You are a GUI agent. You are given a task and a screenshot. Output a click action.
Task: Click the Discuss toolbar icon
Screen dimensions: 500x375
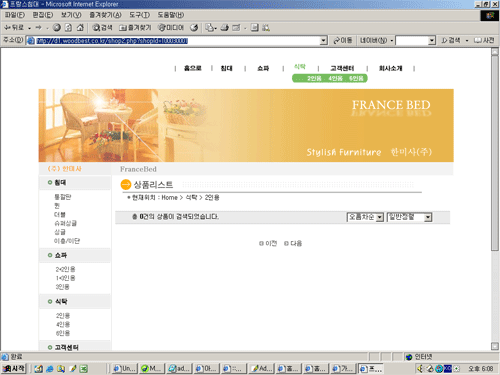point(255,28)
